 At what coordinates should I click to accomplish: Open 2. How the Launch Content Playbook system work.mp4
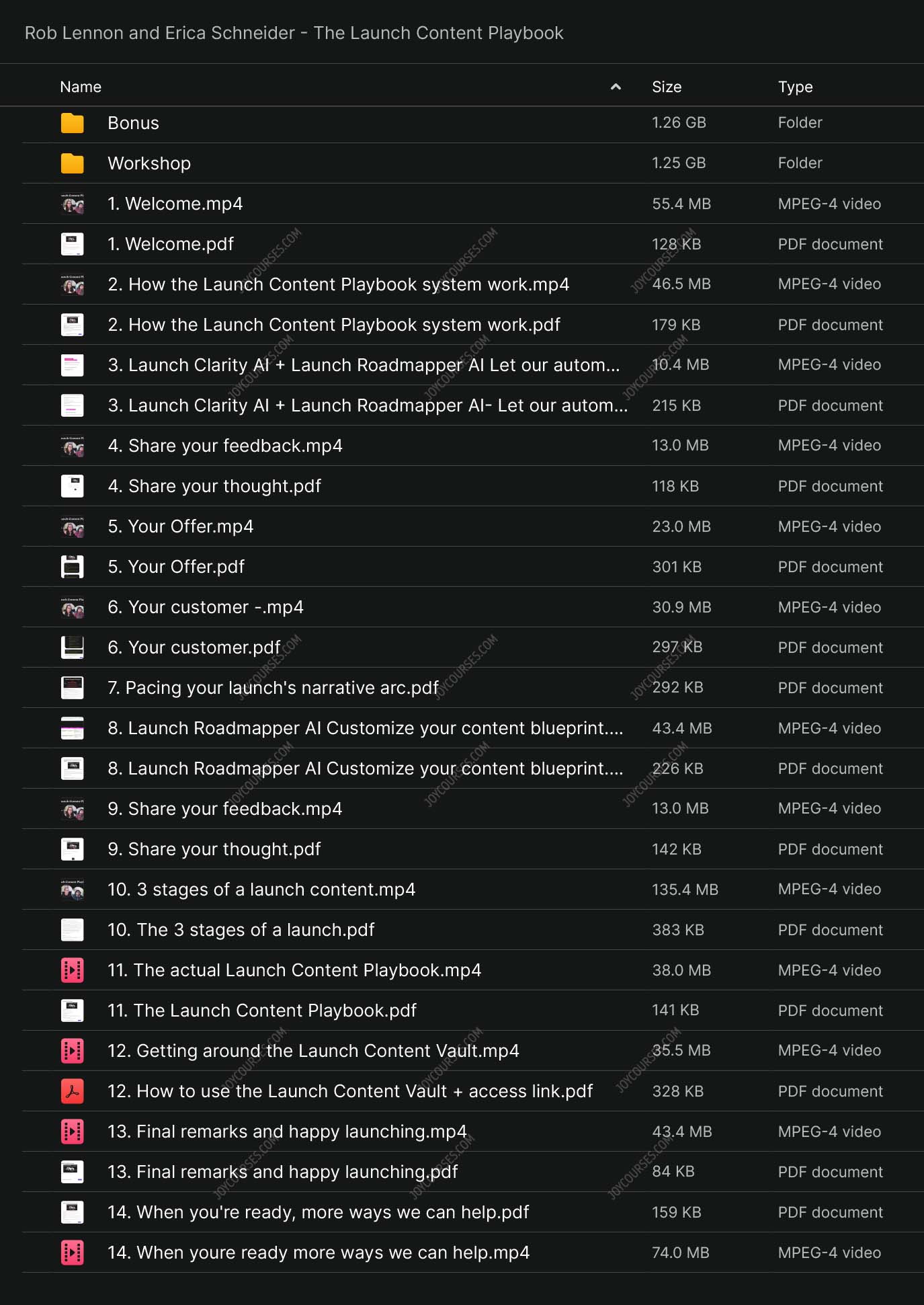pyautogui.click(x=338, y=284)
